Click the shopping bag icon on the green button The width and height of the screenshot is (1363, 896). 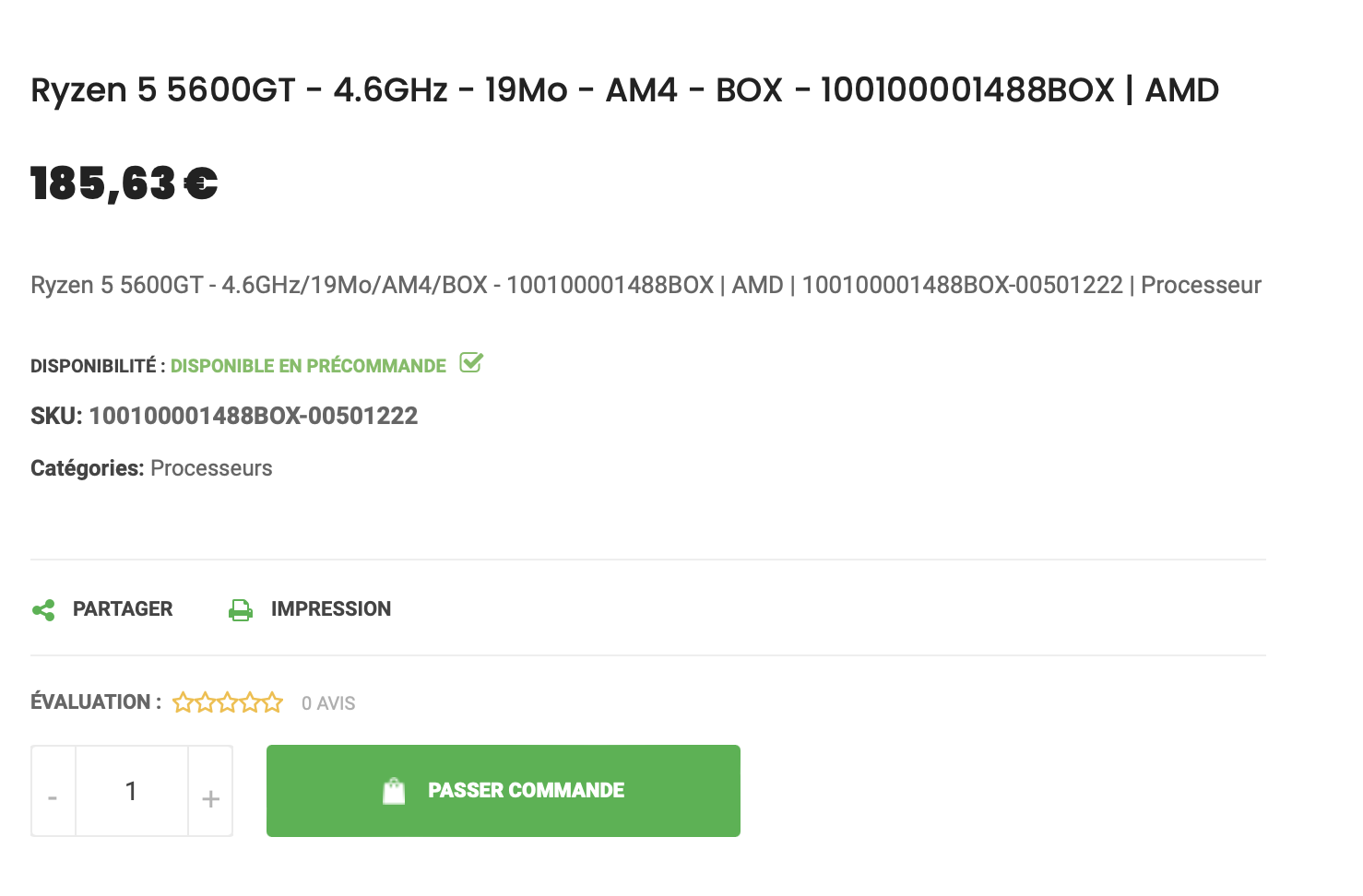point(394,790)
